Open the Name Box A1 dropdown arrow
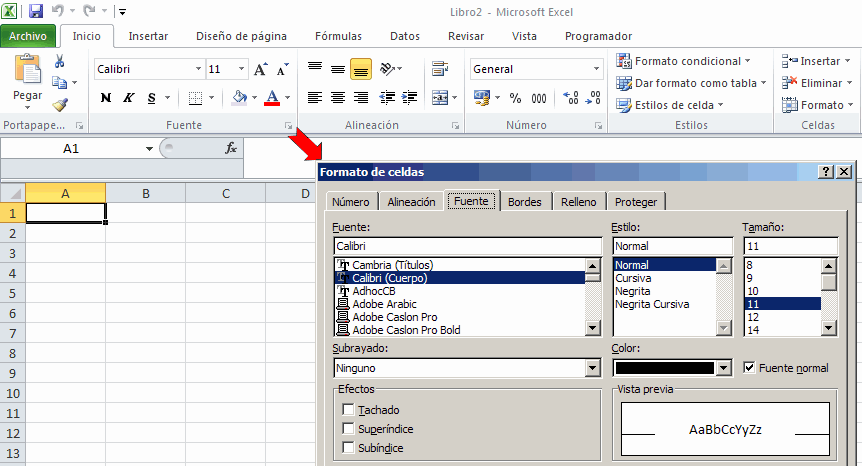The image size is (862, 466). coord(149,148)
